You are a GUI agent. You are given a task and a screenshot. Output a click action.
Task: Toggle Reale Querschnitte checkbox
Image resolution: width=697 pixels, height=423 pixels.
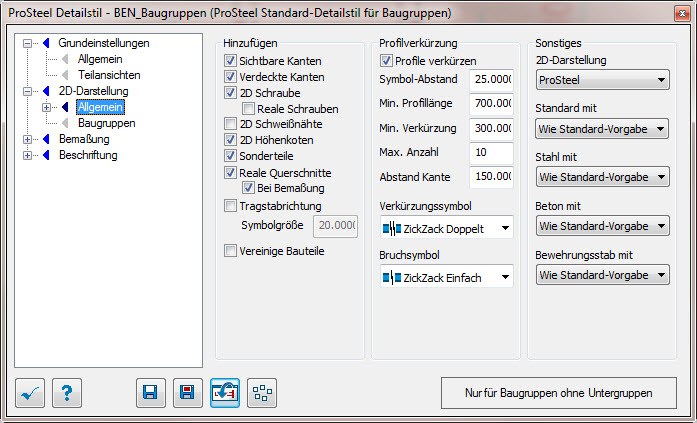coord(230,172)
